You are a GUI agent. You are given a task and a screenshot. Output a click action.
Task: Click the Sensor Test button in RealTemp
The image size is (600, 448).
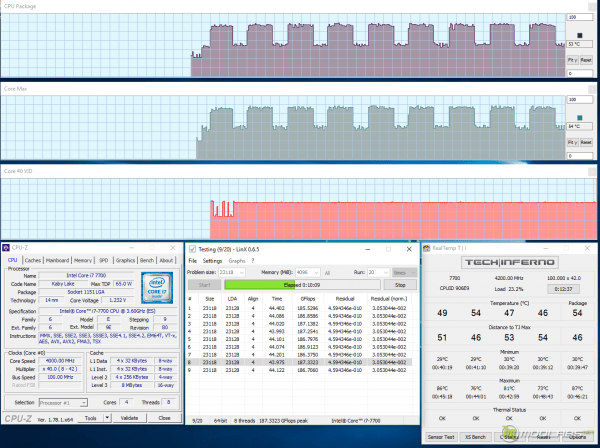pos(441,437)
